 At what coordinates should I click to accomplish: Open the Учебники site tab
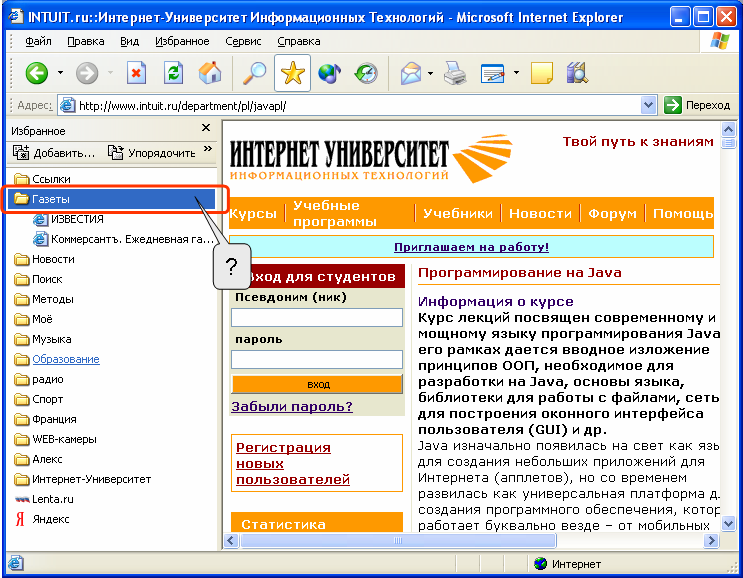tap(458, 213)
